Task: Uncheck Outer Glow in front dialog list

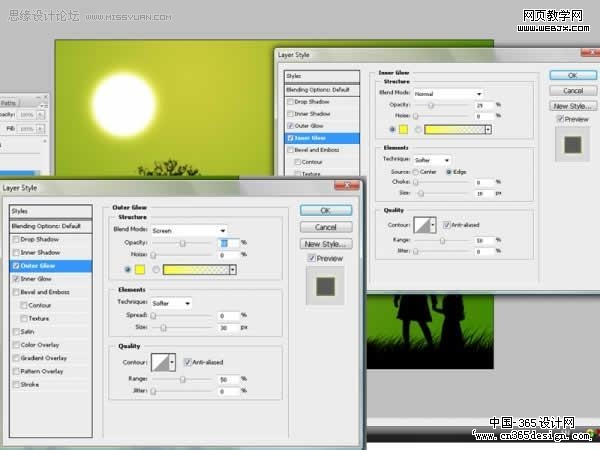Action: [x=16, y=266]
